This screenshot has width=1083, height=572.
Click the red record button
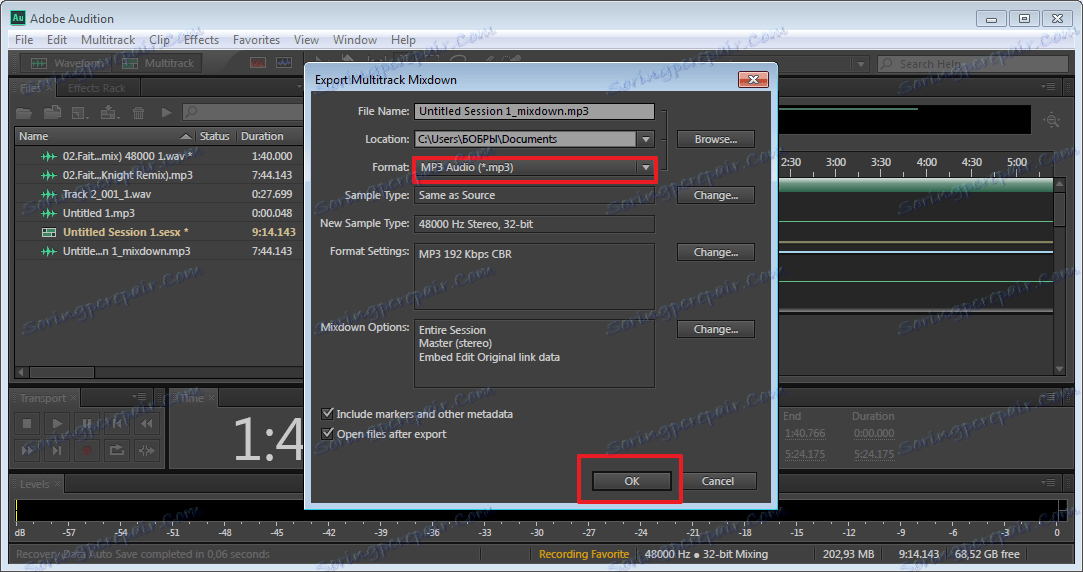[86, 450]
